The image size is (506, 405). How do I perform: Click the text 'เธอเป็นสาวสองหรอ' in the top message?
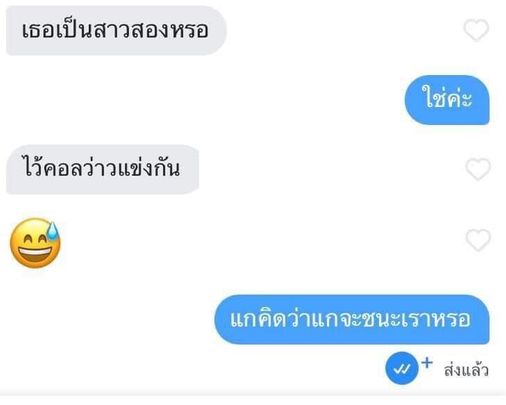click(115, 30)
